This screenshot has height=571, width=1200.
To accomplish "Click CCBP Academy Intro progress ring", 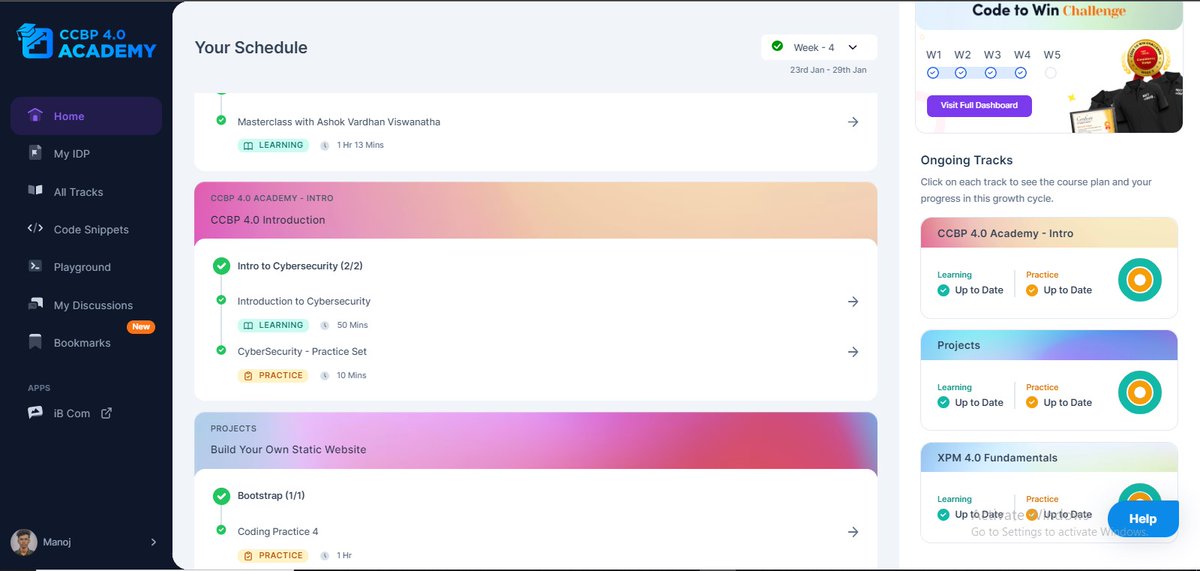I will click(x=1139, y=280).
